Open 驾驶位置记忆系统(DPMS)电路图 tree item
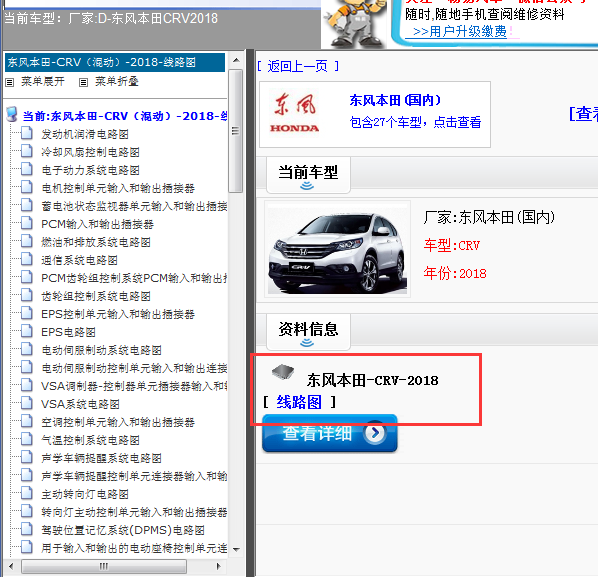The width and height of the screenshot is (598, 577). click(x=123, y=530)
